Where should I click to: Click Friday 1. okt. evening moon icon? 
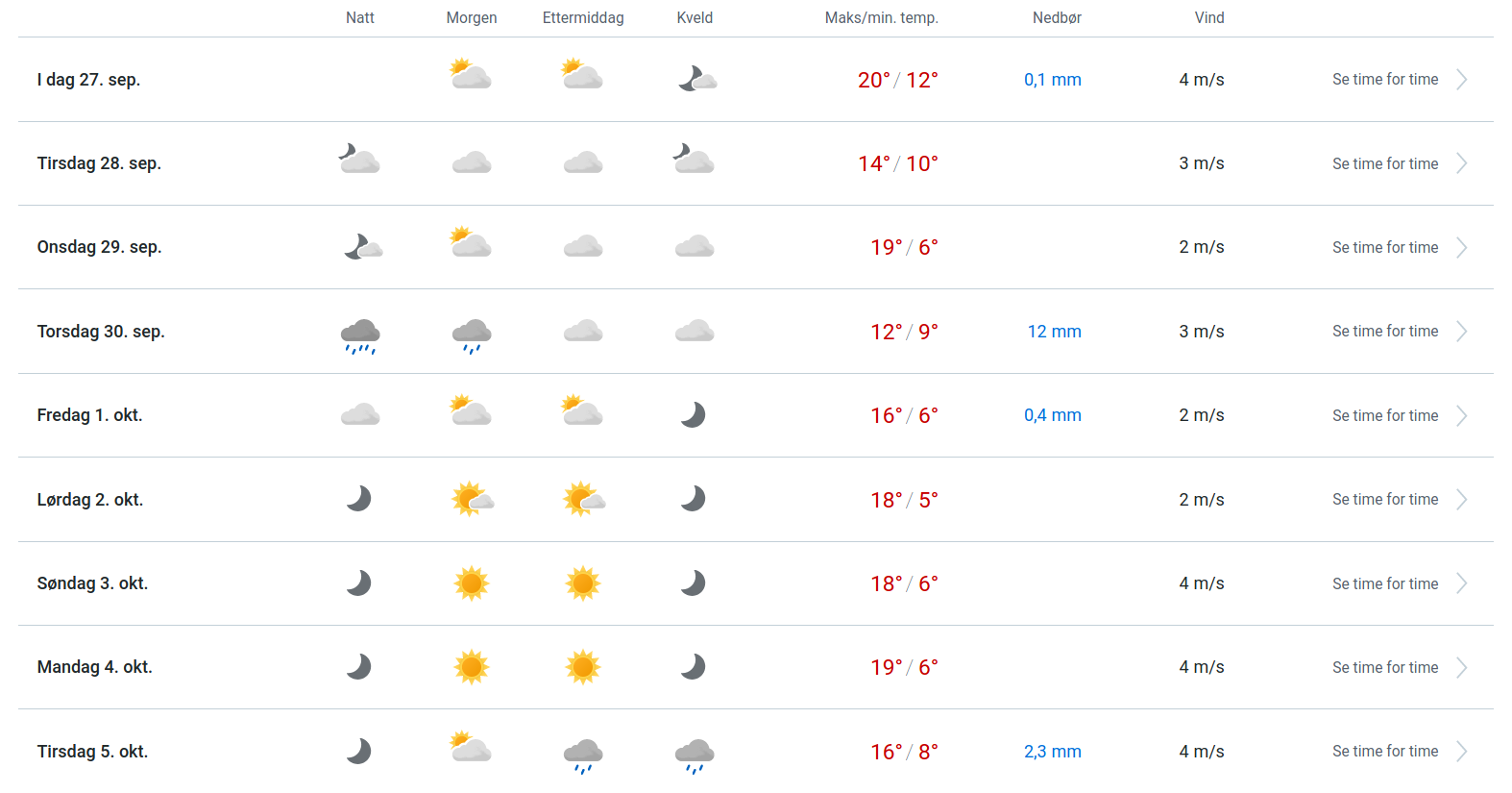pos(694,415)
